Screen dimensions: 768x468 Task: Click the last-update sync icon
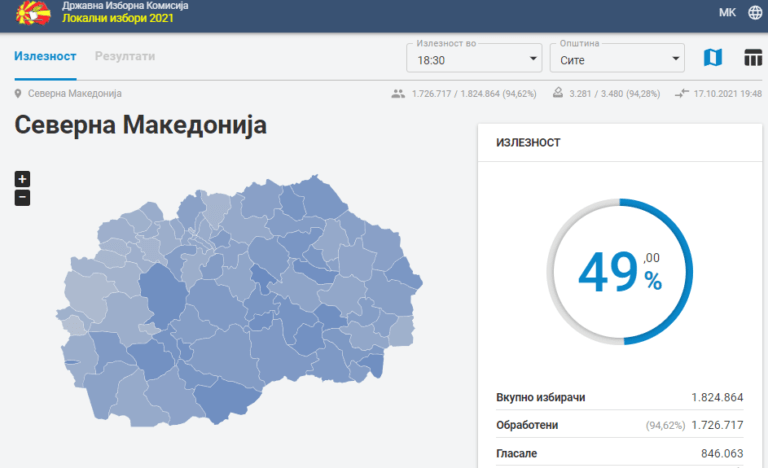click(x=682, y=93)
